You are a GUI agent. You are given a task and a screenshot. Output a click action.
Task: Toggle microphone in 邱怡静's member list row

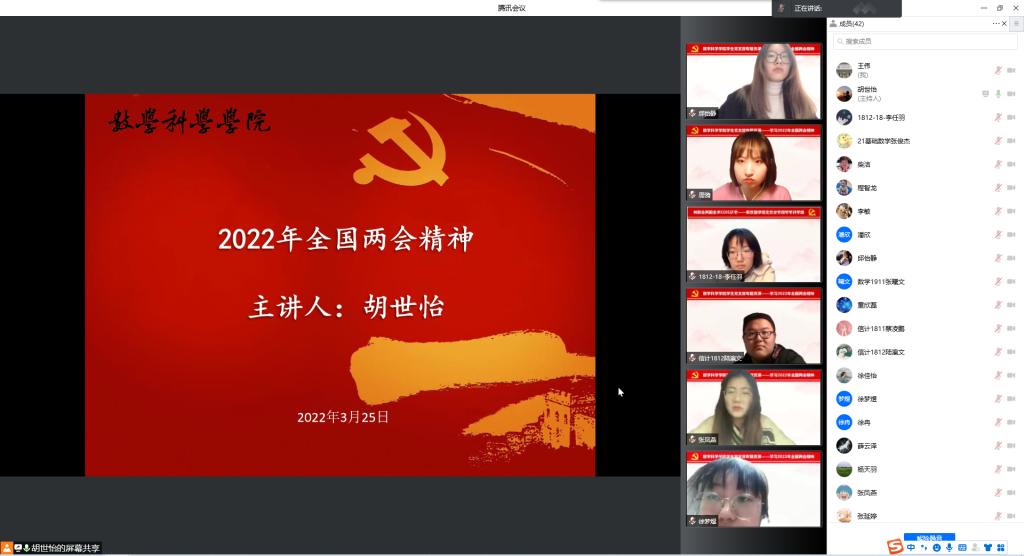pos(998,258)
